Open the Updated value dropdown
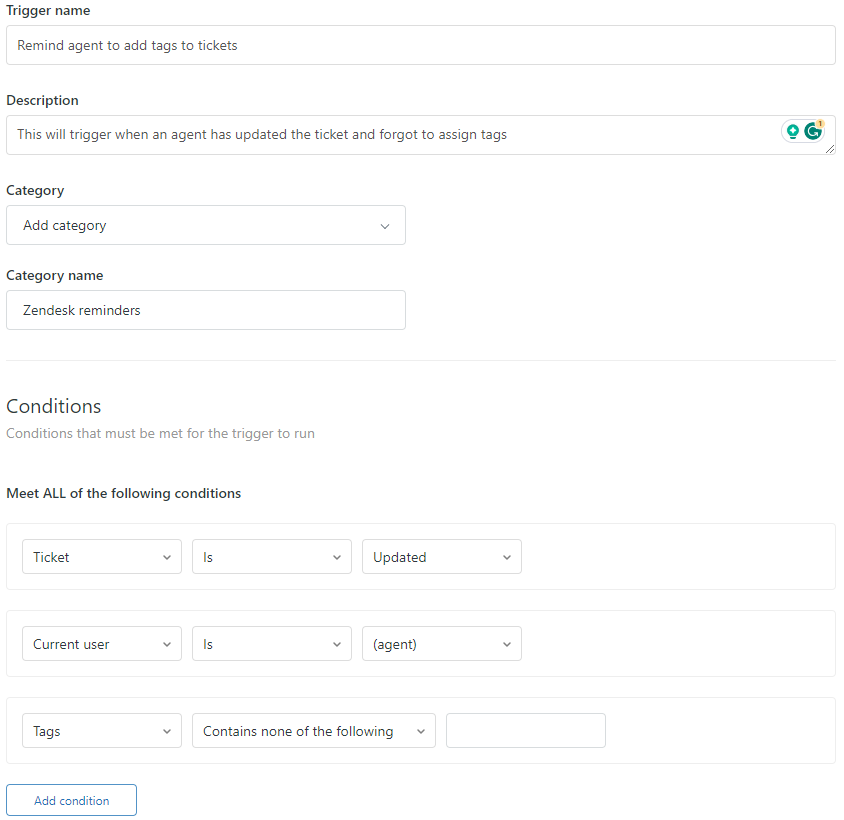This screenshot has height=820, width=844. 441,556
